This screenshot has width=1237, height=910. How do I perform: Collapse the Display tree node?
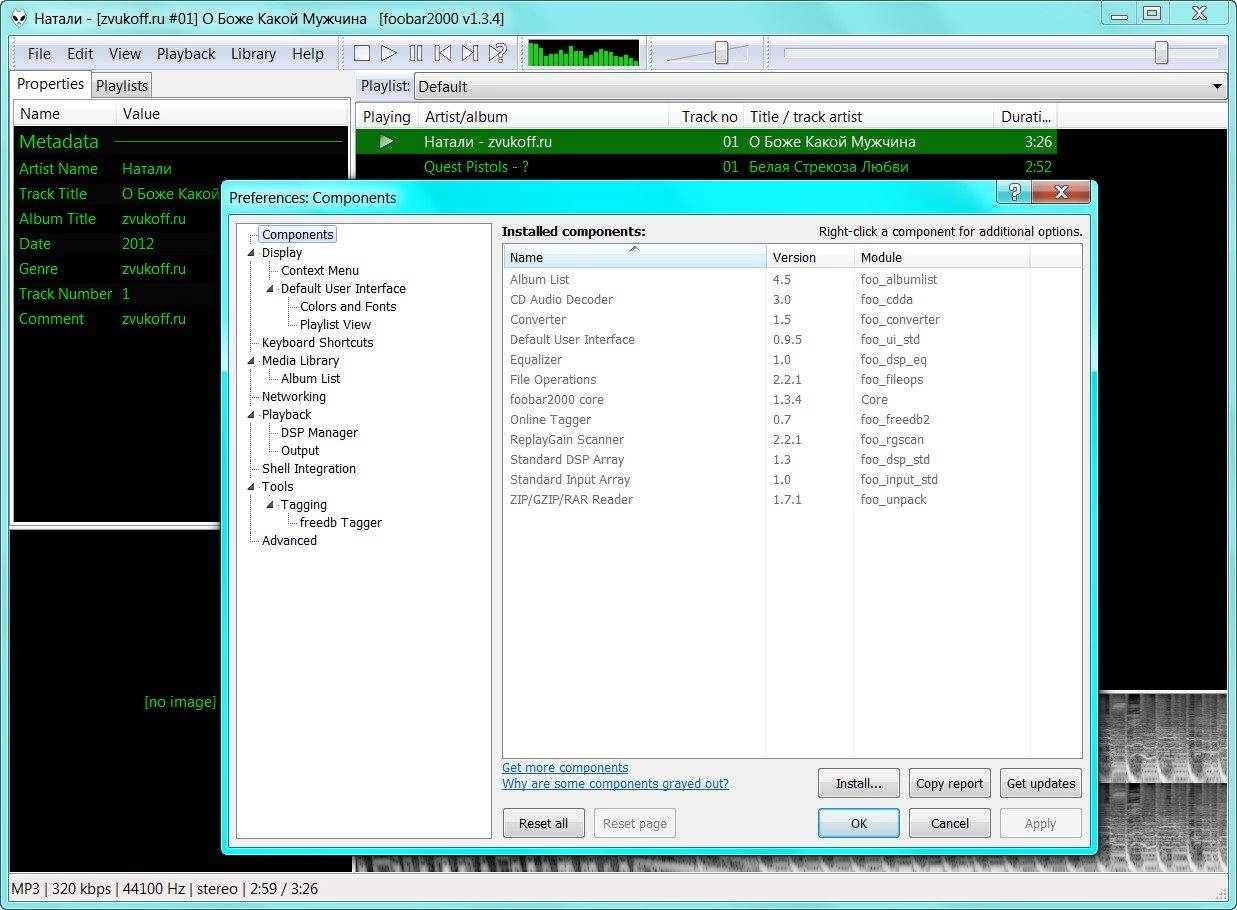point(251,253)
